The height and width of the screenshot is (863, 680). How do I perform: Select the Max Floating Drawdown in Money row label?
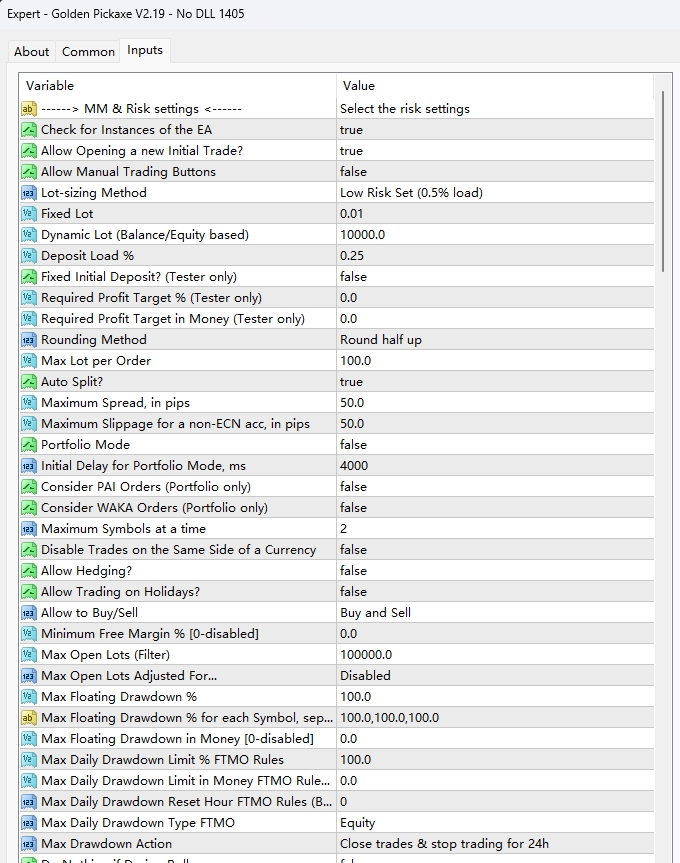pos(177,739)
